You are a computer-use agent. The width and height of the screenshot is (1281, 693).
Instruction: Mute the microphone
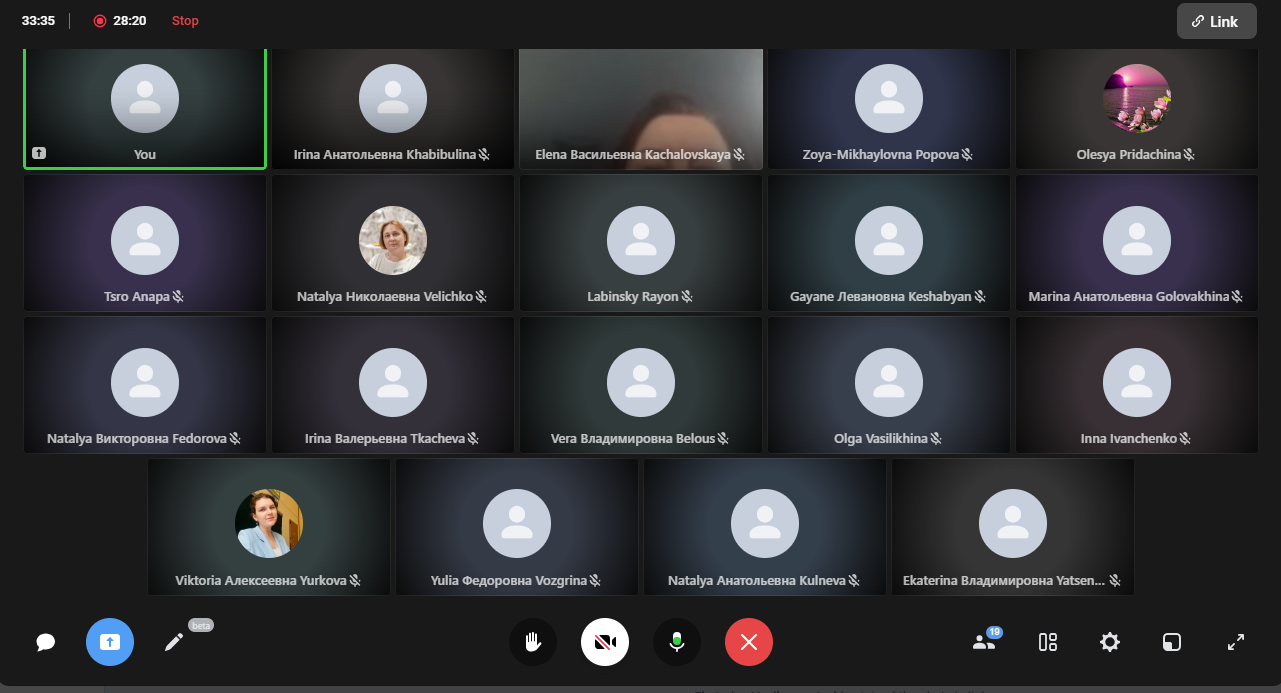(677, 642)
